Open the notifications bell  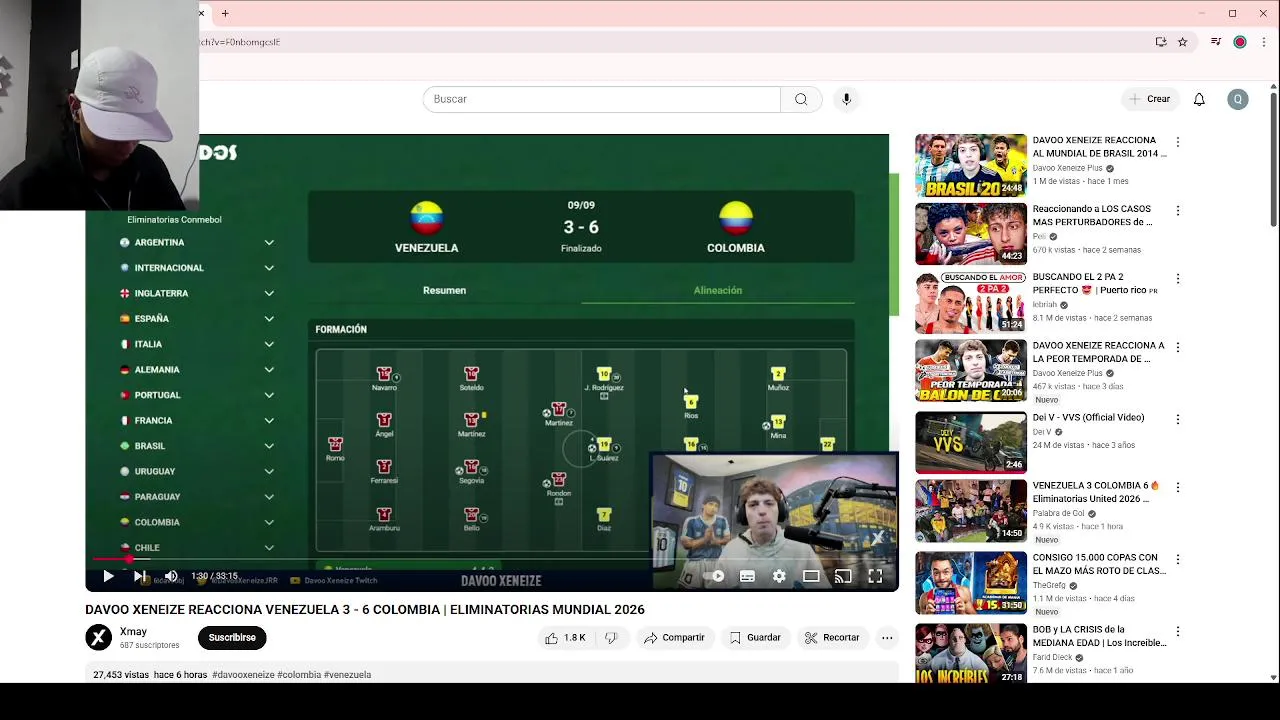(x=1199, y=99)
